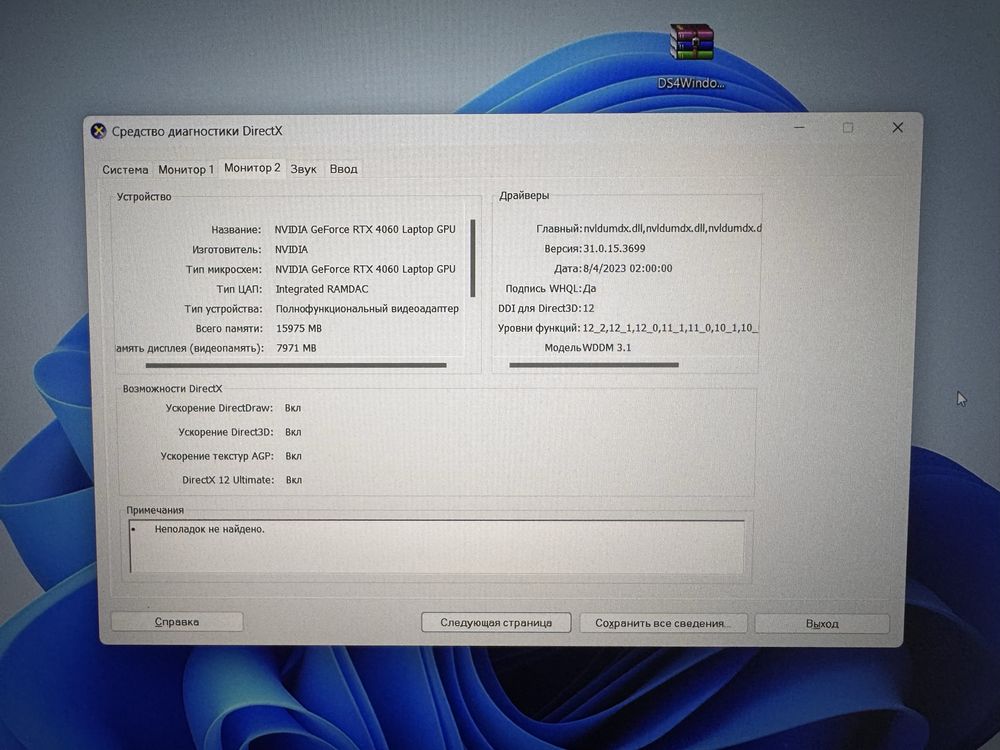This screenshot has height=750, width=1000.
Task: Click the 15975 MB total memory value
Action: click(x=299, y=328)
